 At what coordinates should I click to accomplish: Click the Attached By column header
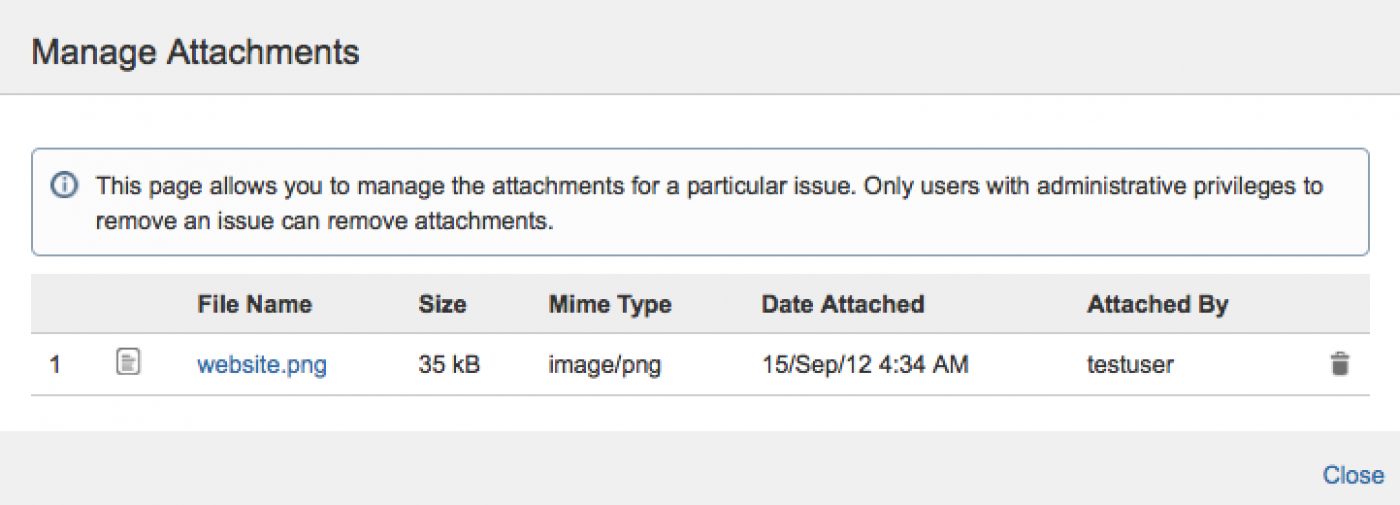pyautogui.click(x=1157, y=304)
